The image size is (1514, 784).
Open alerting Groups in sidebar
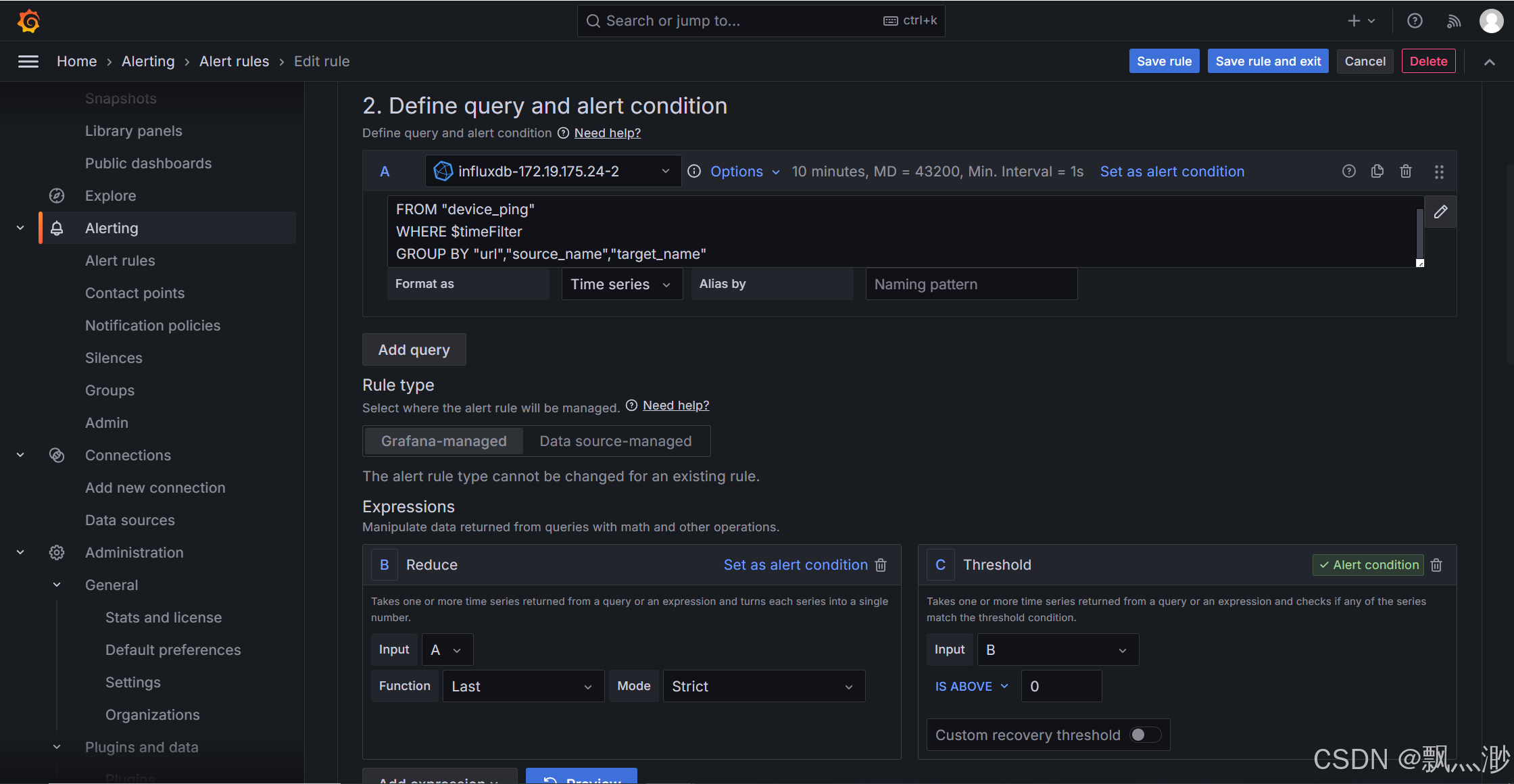click(109, 391)
